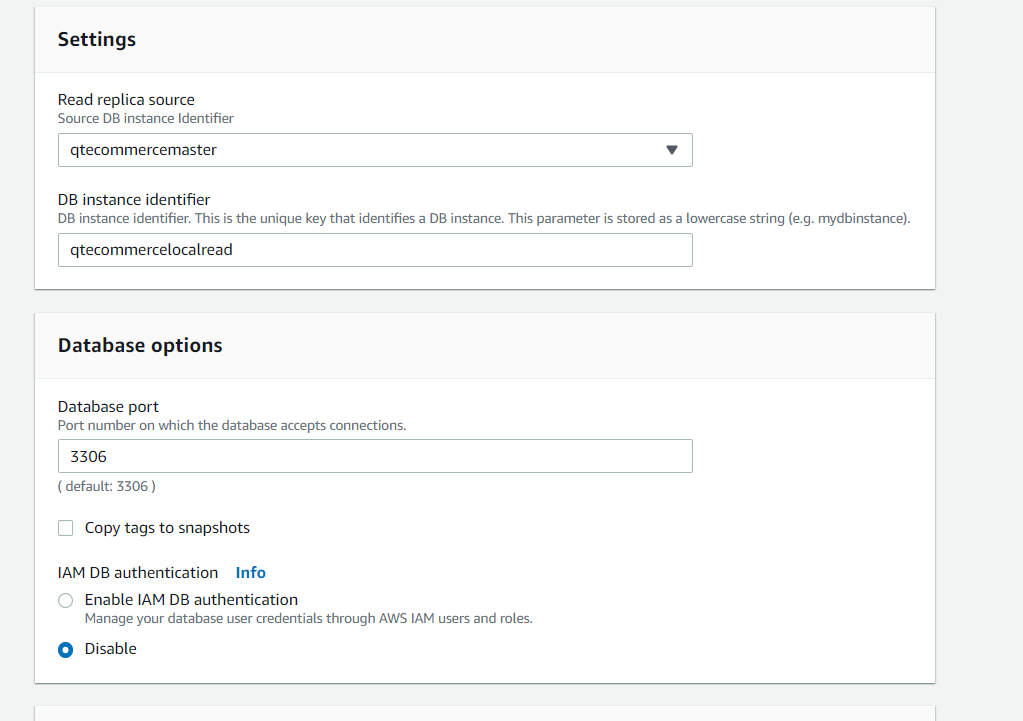Click the Settings section heading
The image size is (1023, 721).
point(97,39)
